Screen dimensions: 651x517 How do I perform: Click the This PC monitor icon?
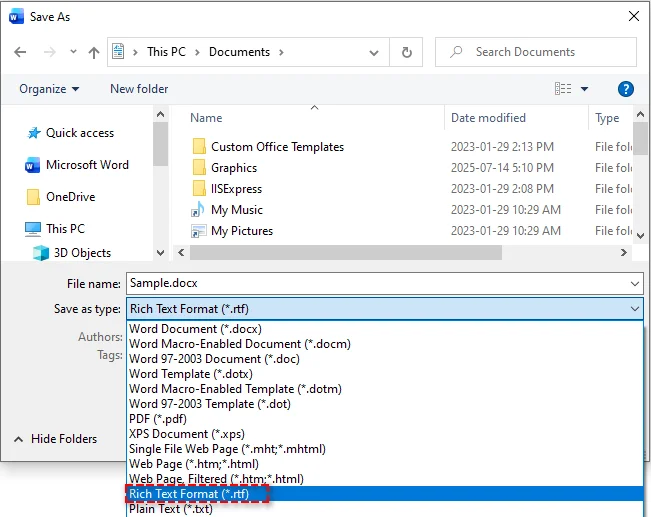point(33,229)
